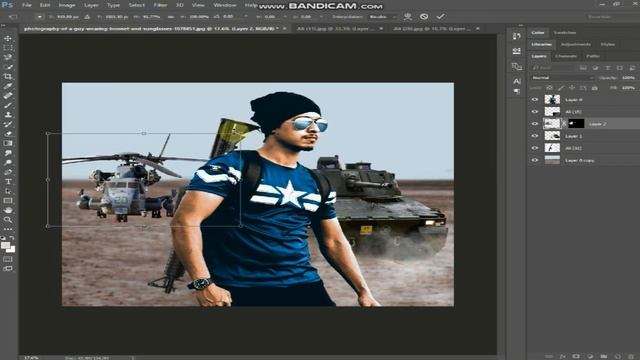Open the Interpolation dropdown
Viewport: 640px width, 360px height.
coord(383,17)
